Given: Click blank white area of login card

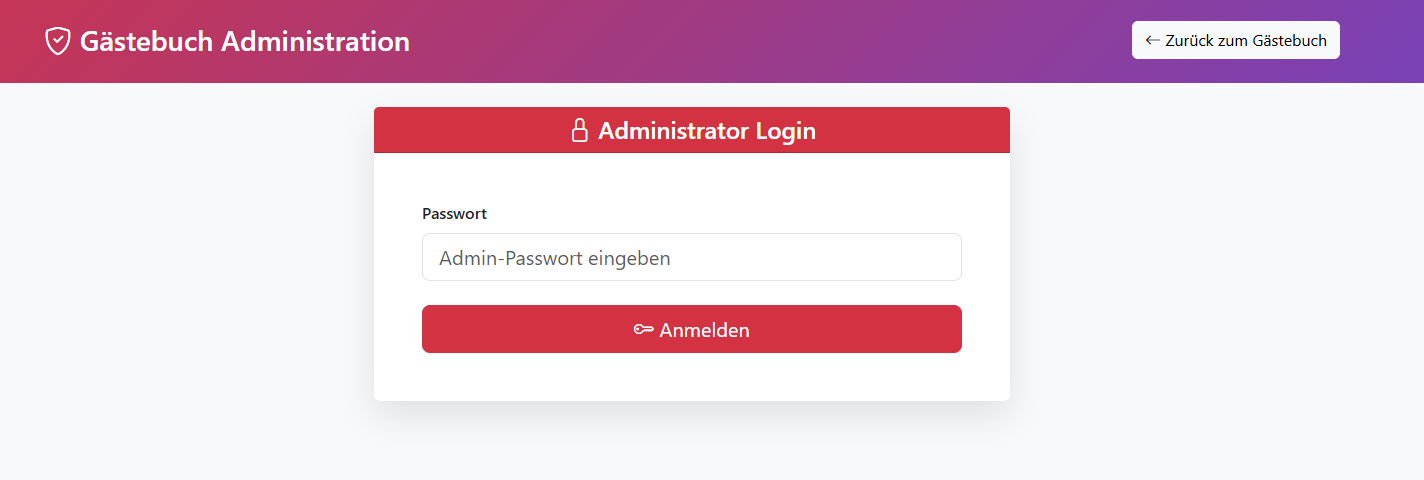Looking at the screenshot, I should point(690,378).
